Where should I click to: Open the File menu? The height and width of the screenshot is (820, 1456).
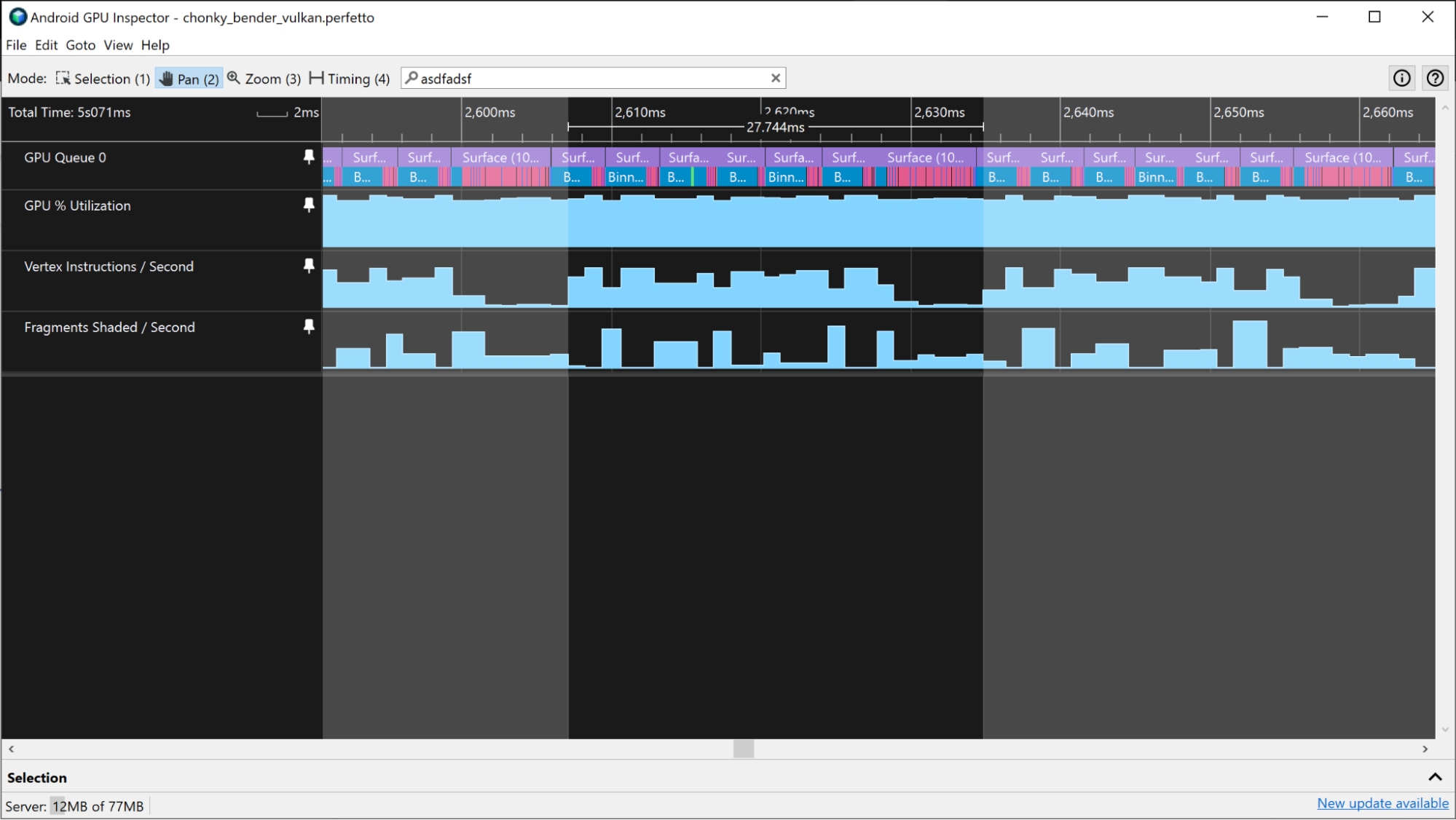point(16,44)
